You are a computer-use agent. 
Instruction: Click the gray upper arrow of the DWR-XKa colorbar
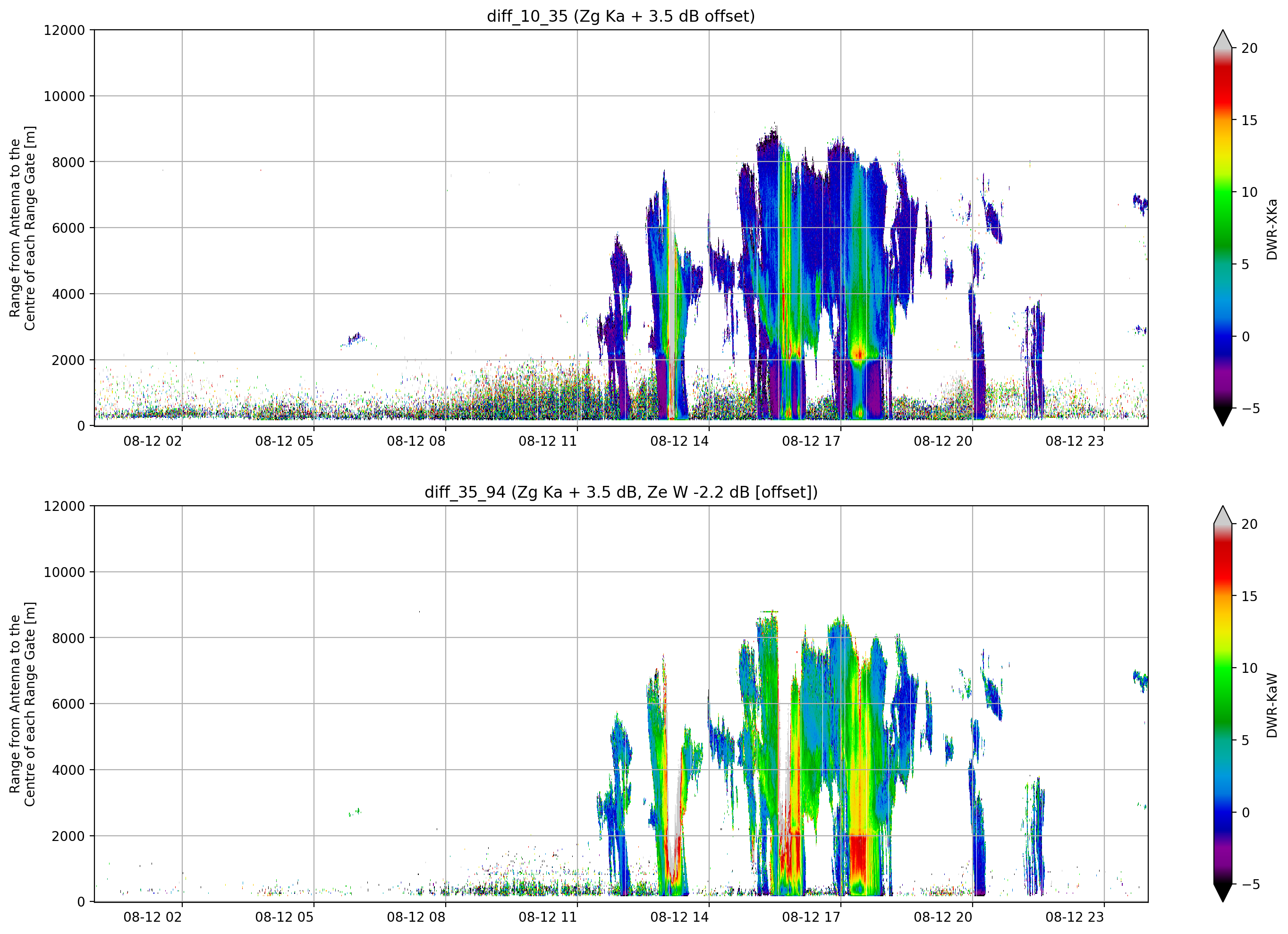[1223, 39]
